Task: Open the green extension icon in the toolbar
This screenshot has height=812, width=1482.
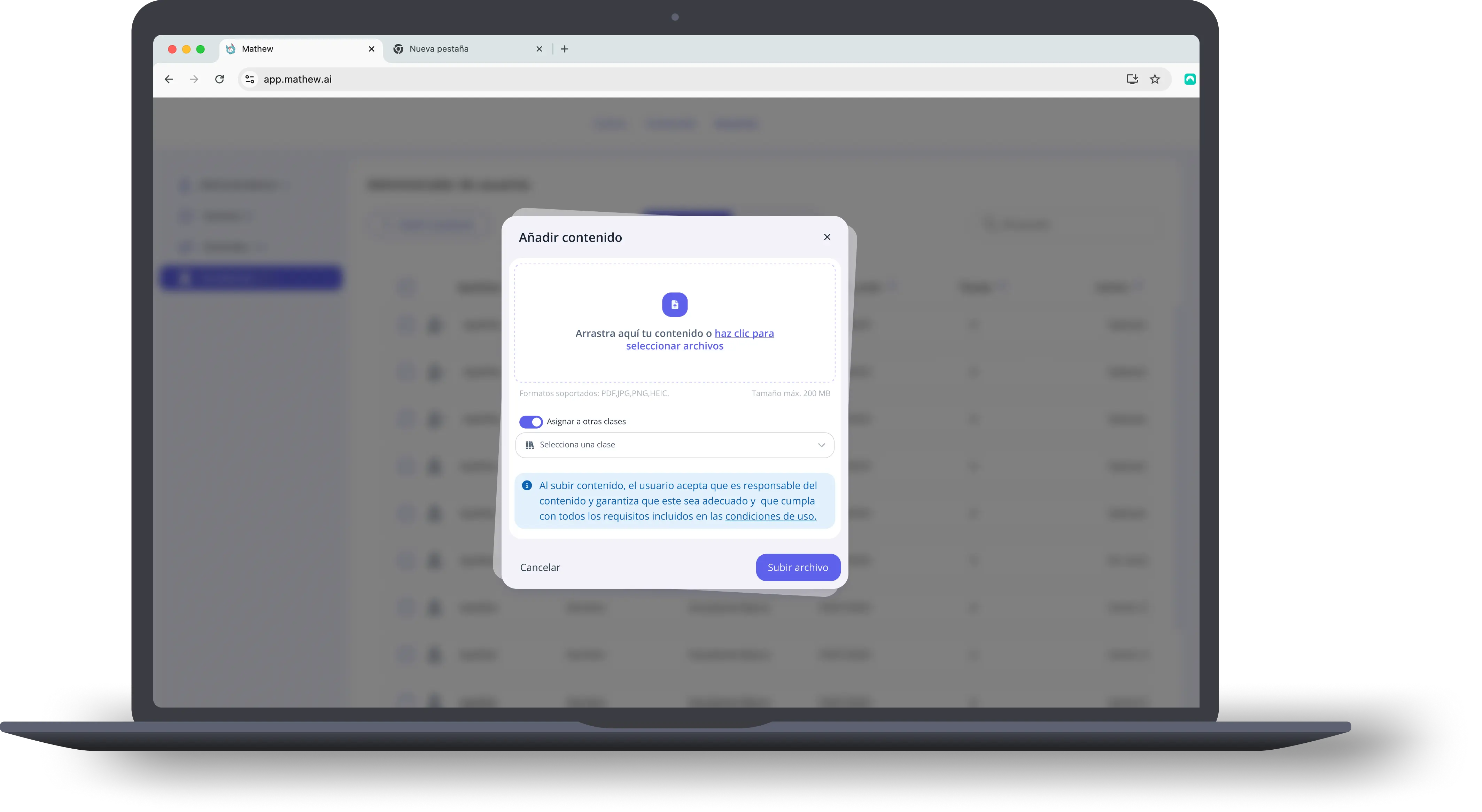Action: (1190, 79)
